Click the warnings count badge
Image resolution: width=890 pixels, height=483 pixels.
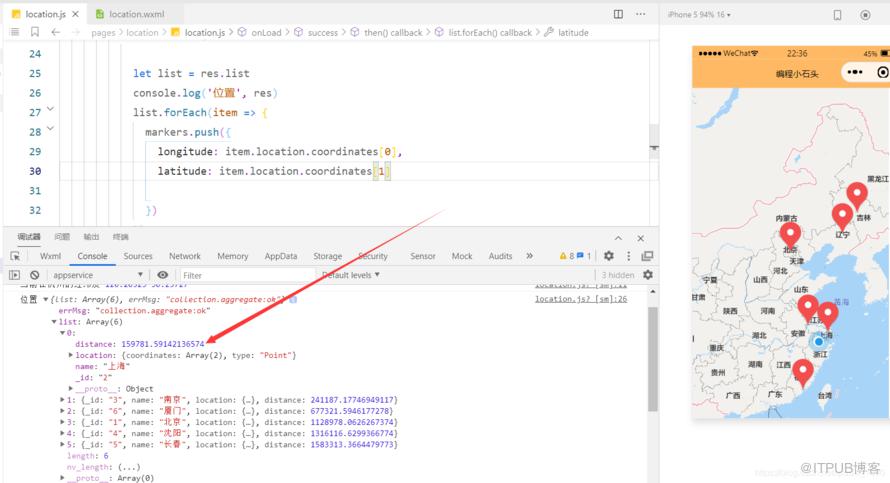[x=567, y=256]
